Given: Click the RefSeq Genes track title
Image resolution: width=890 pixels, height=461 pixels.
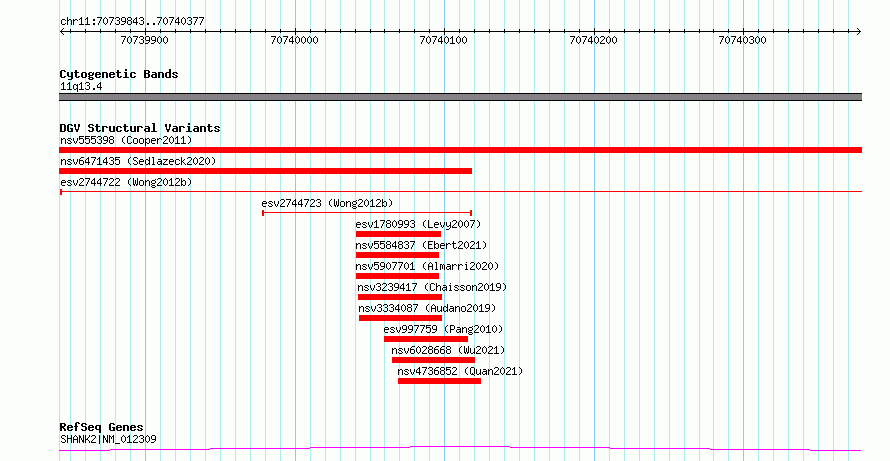Looking at the screenshot, I should (x=102, y=427).
